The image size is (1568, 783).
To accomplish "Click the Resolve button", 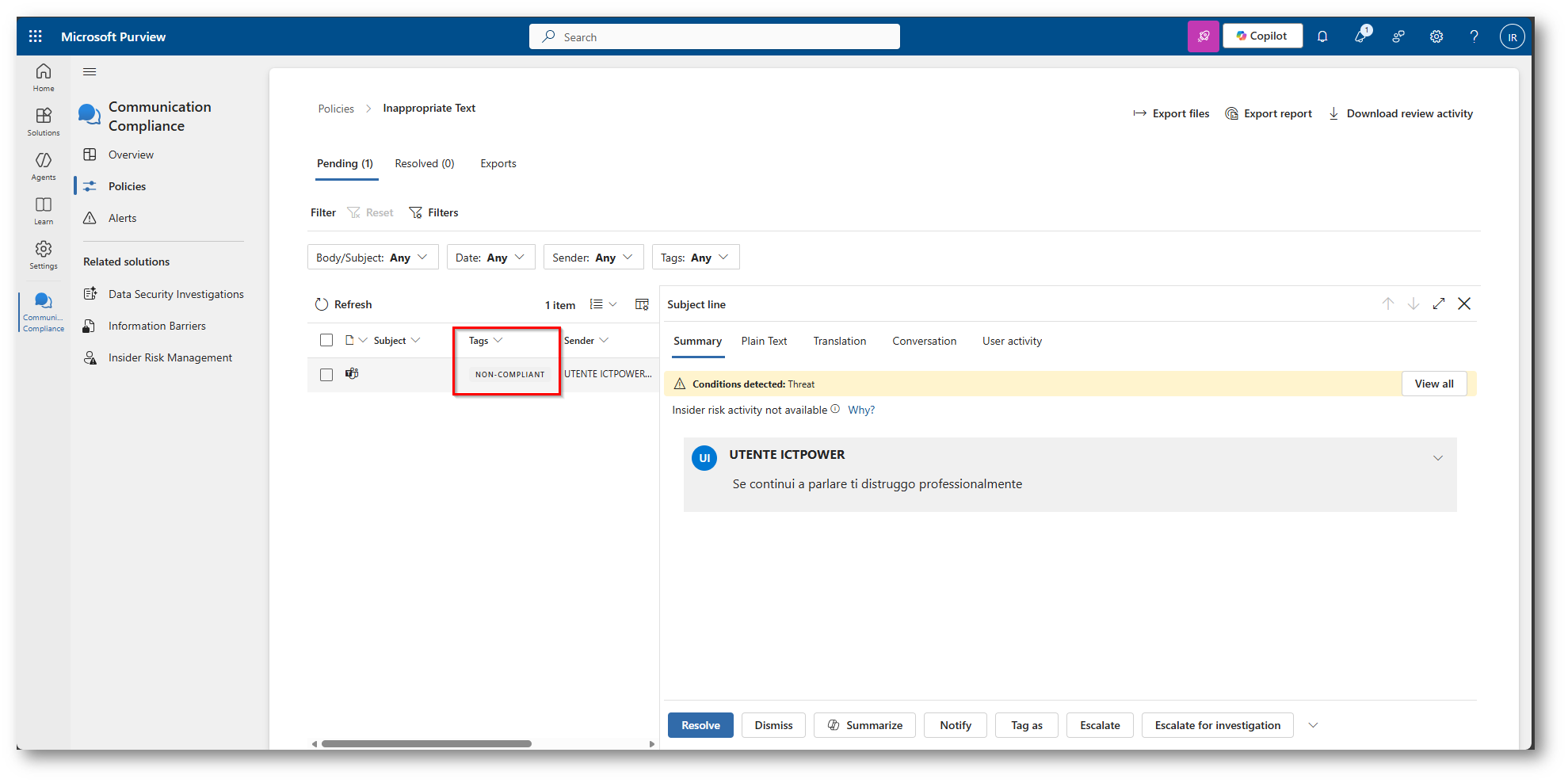I will pos(700,725).
